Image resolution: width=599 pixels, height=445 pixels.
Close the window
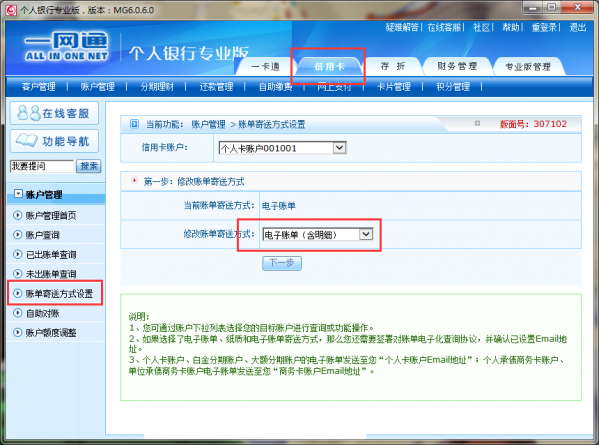(x=578, y=8)
